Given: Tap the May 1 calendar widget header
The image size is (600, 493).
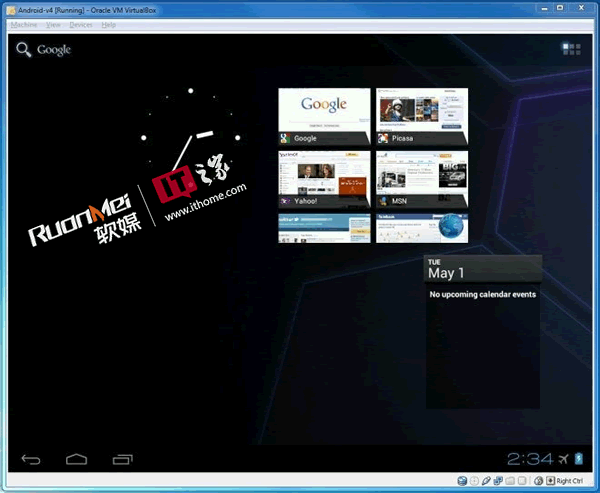Looking at the screenshot, I should [483, 270].
